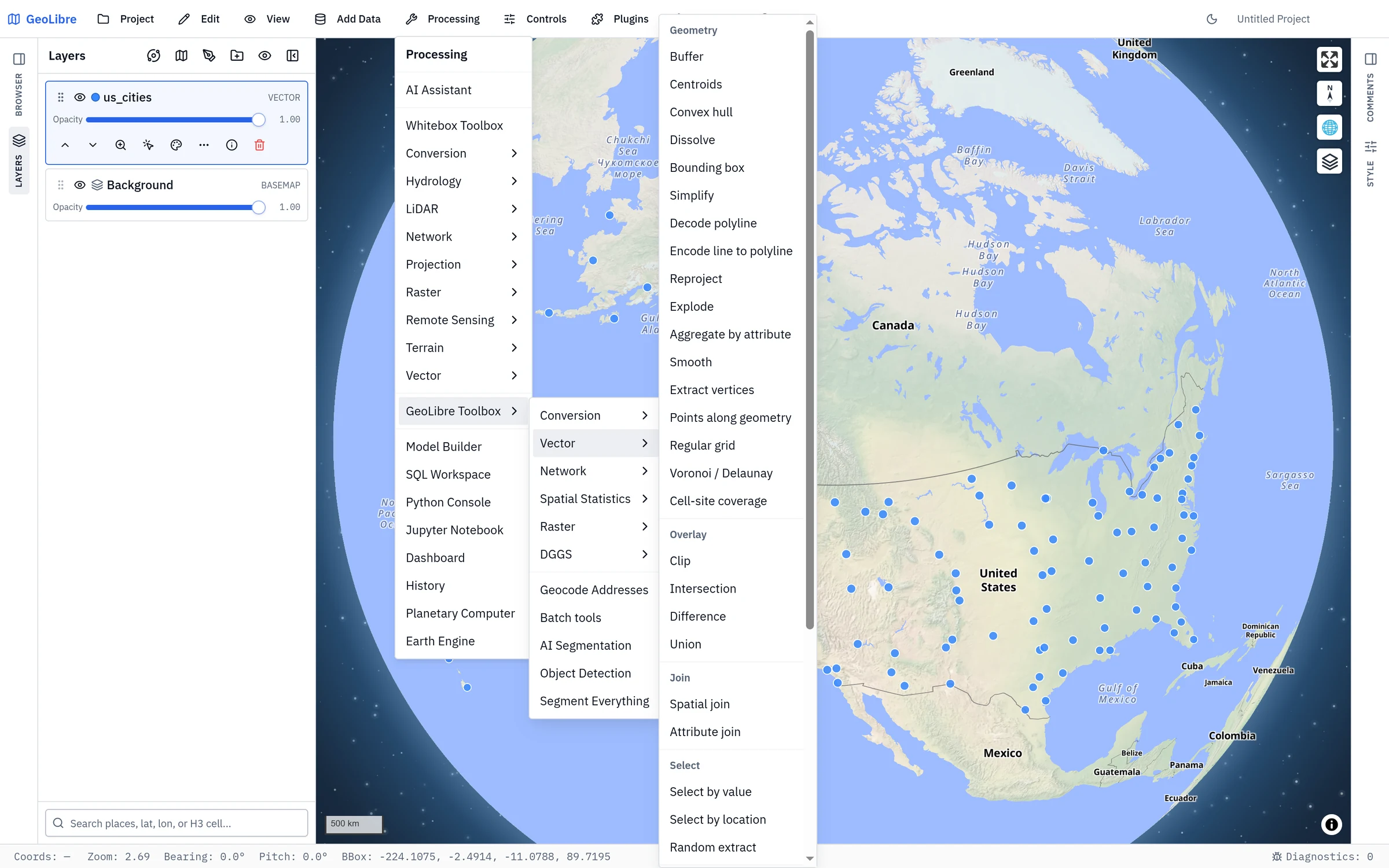Click the Vector tools list scrollbar
The image size is (1389, 868).
point(810,330)
